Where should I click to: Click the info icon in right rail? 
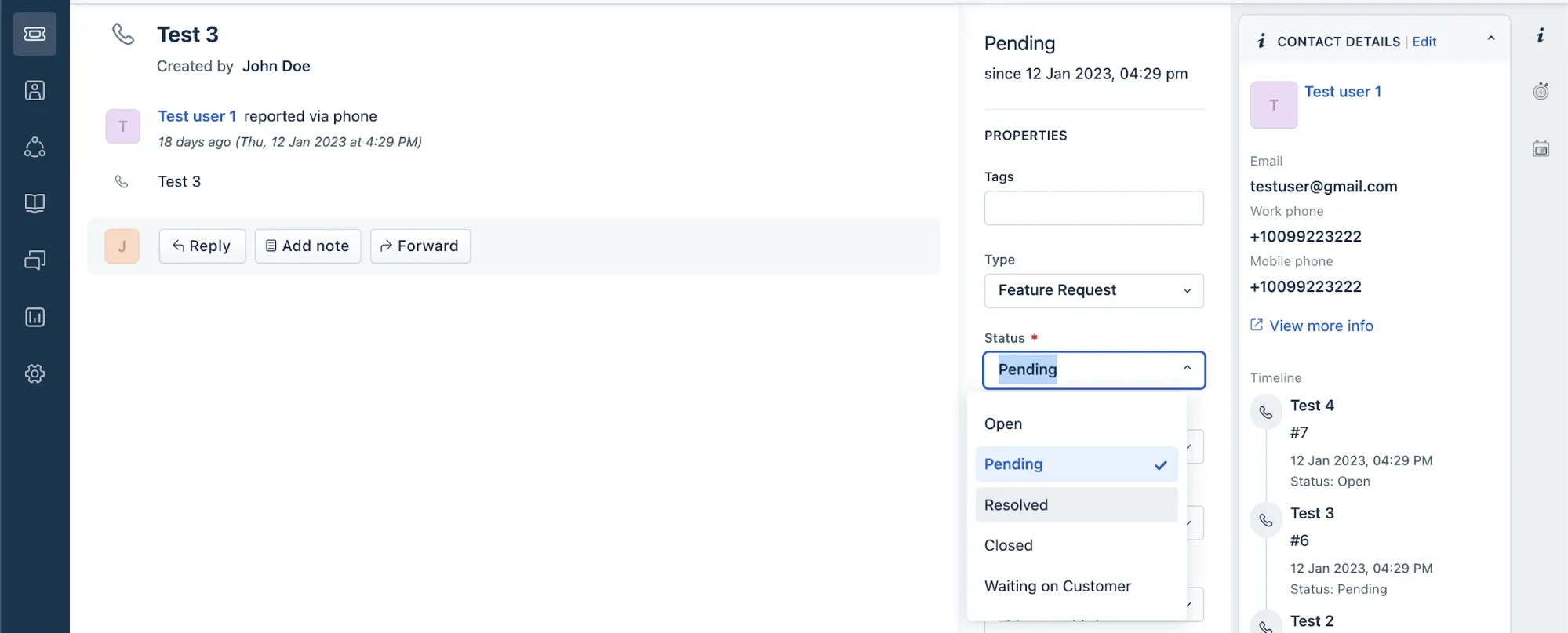click(1541, 35)
